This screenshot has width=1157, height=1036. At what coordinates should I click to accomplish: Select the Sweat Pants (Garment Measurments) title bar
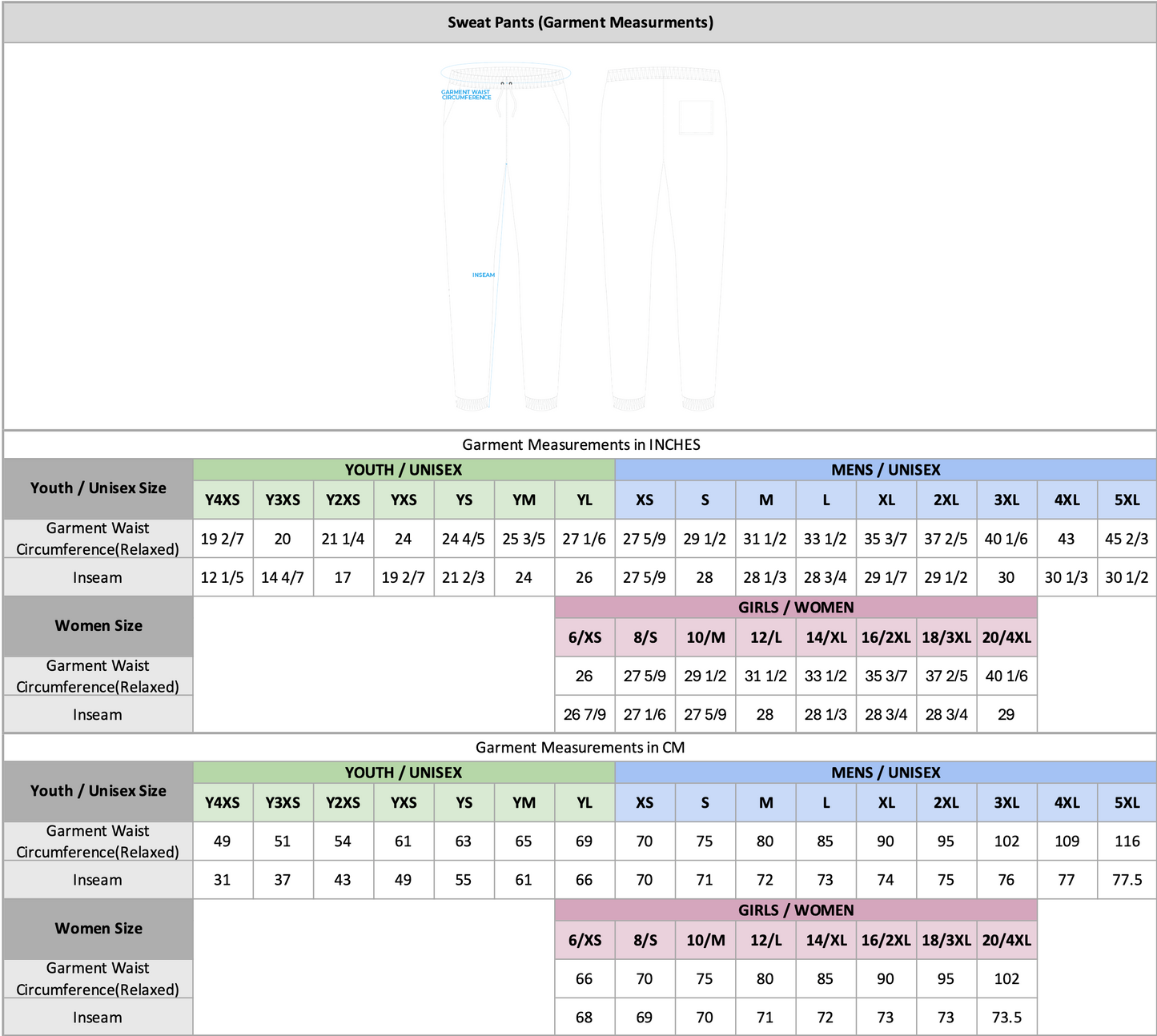pyautogui.click(x=580, y=22)
